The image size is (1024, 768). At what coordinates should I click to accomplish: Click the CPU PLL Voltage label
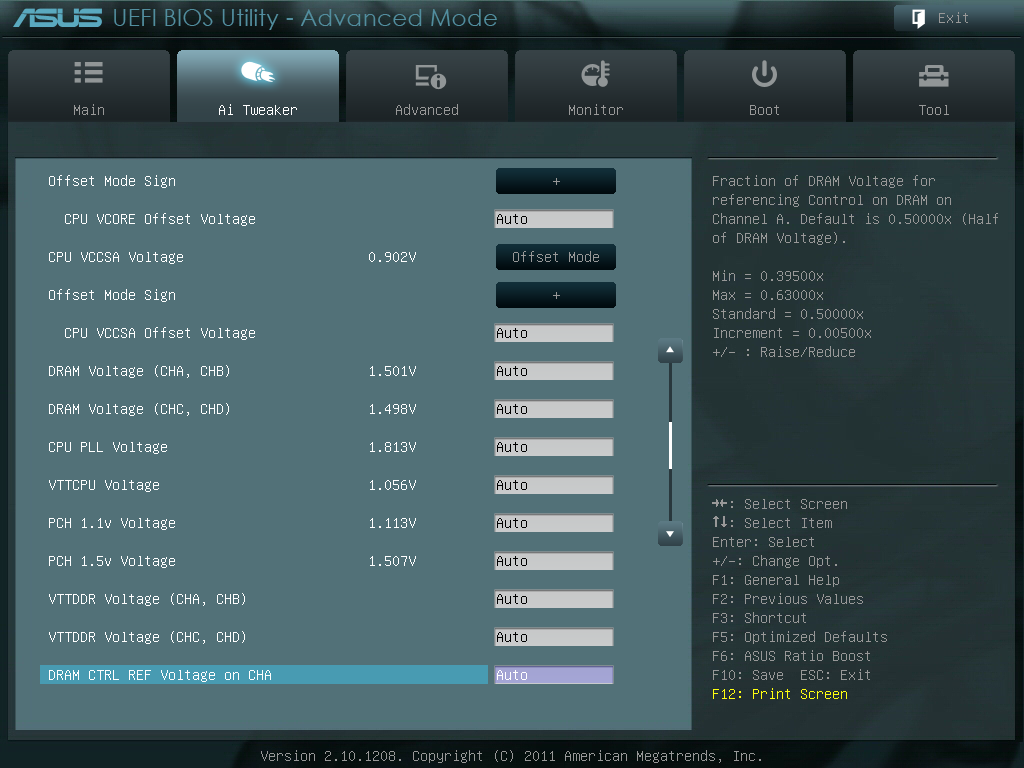click(x=108, y=447)
